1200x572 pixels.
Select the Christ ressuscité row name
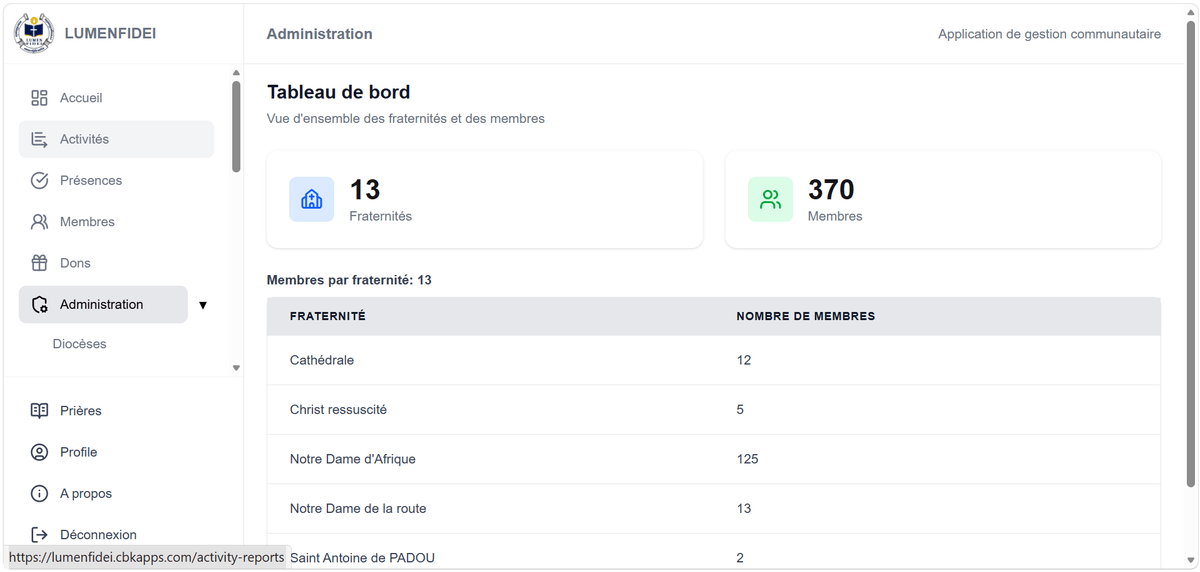tap(338, 410)
